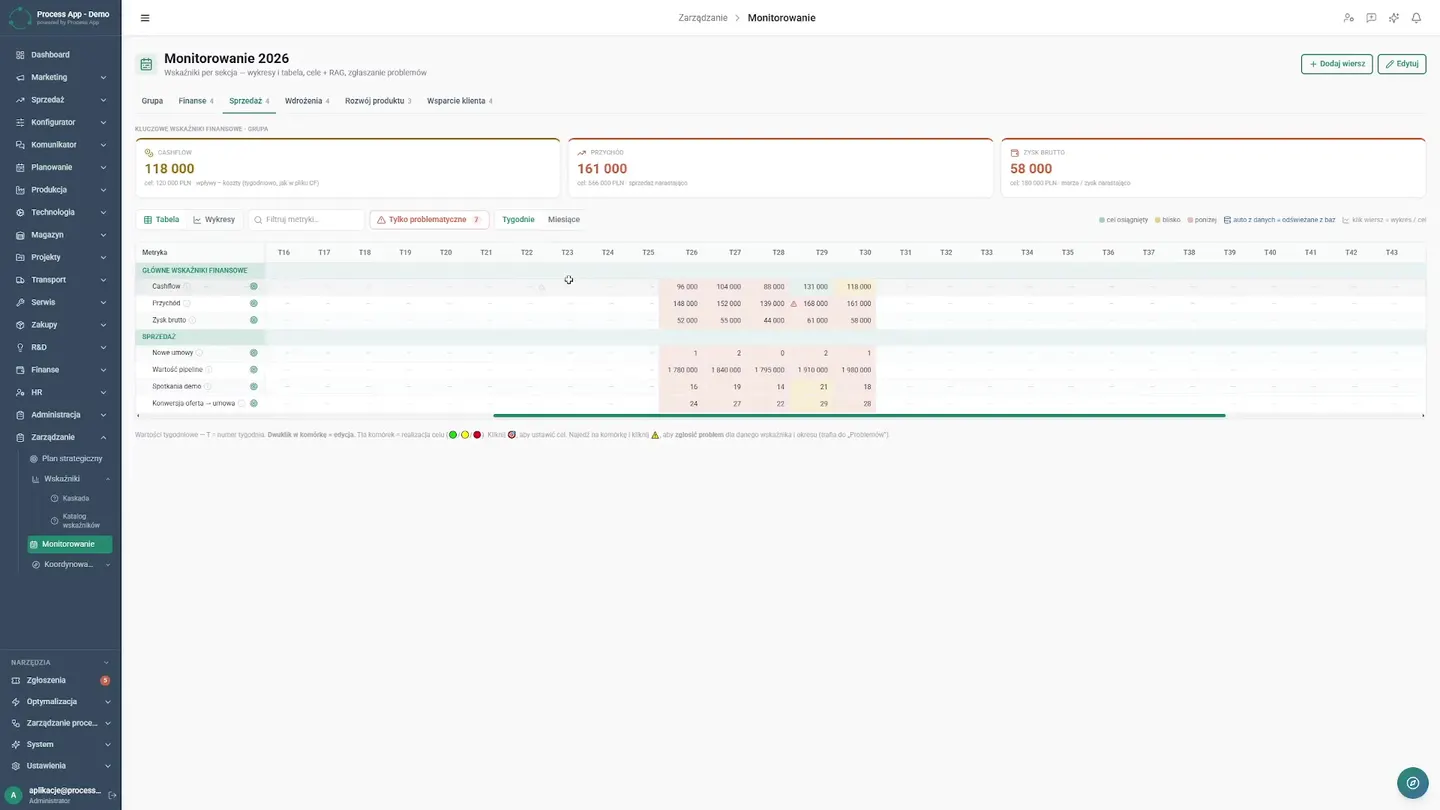
Task: Open the Wsparcie klienta tab
Action: click(459, 101)
